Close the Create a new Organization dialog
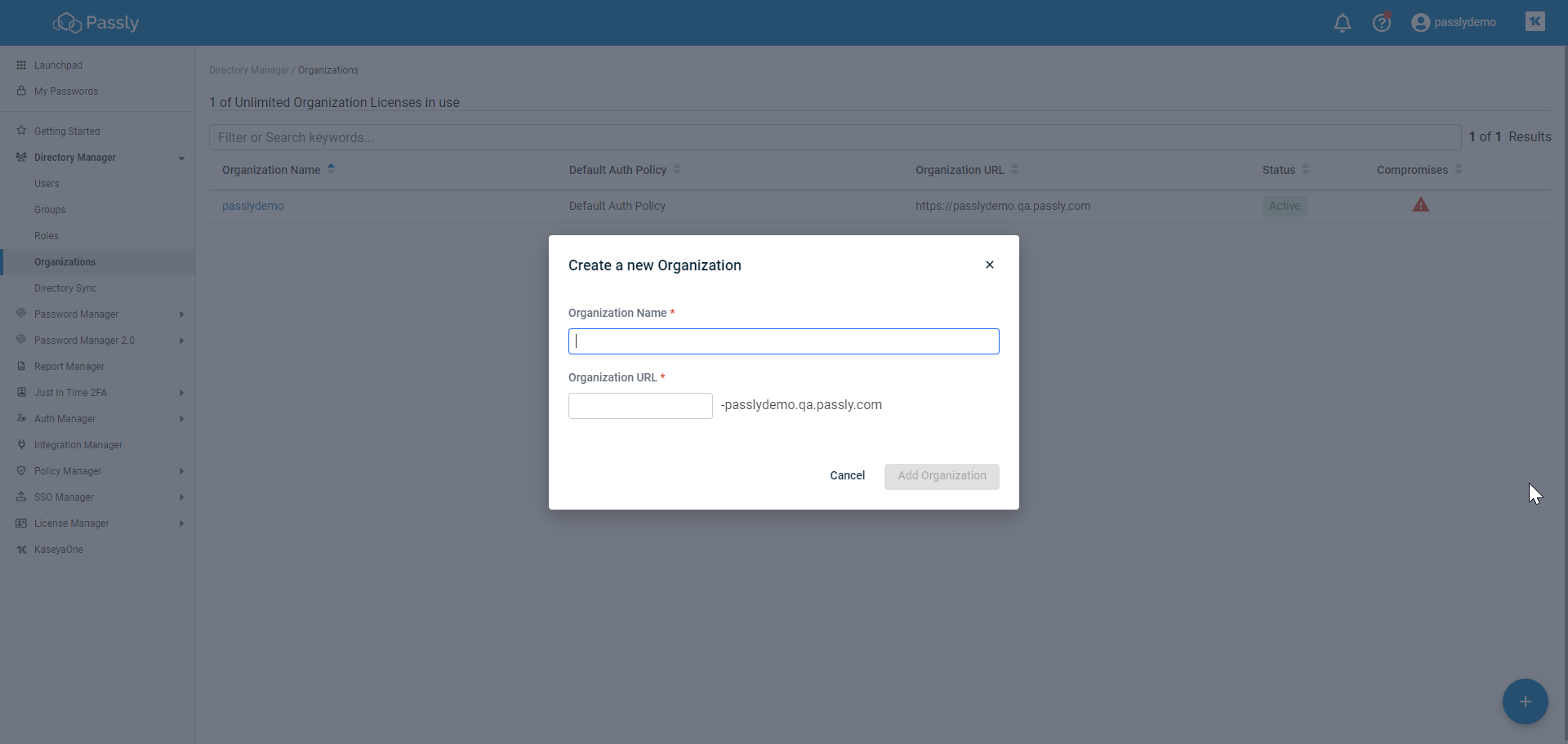Viewport: 1568px width, 744px height. (x=990, y=265)
